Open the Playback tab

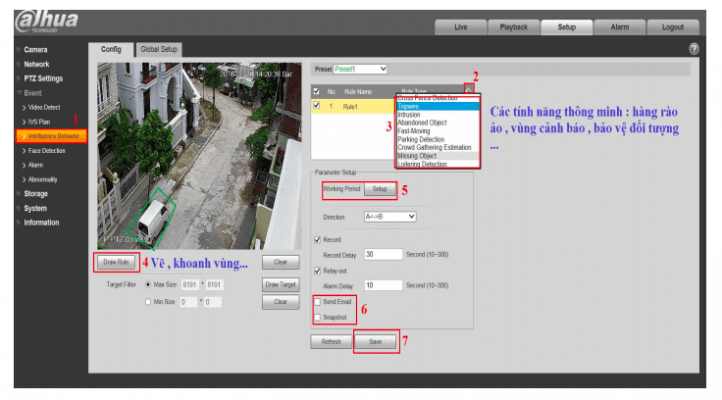coord(513,27)
